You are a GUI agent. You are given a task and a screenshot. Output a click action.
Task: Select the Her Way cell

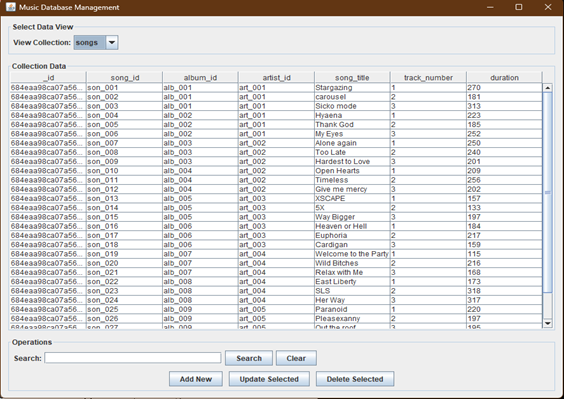[x=352, y=300]
